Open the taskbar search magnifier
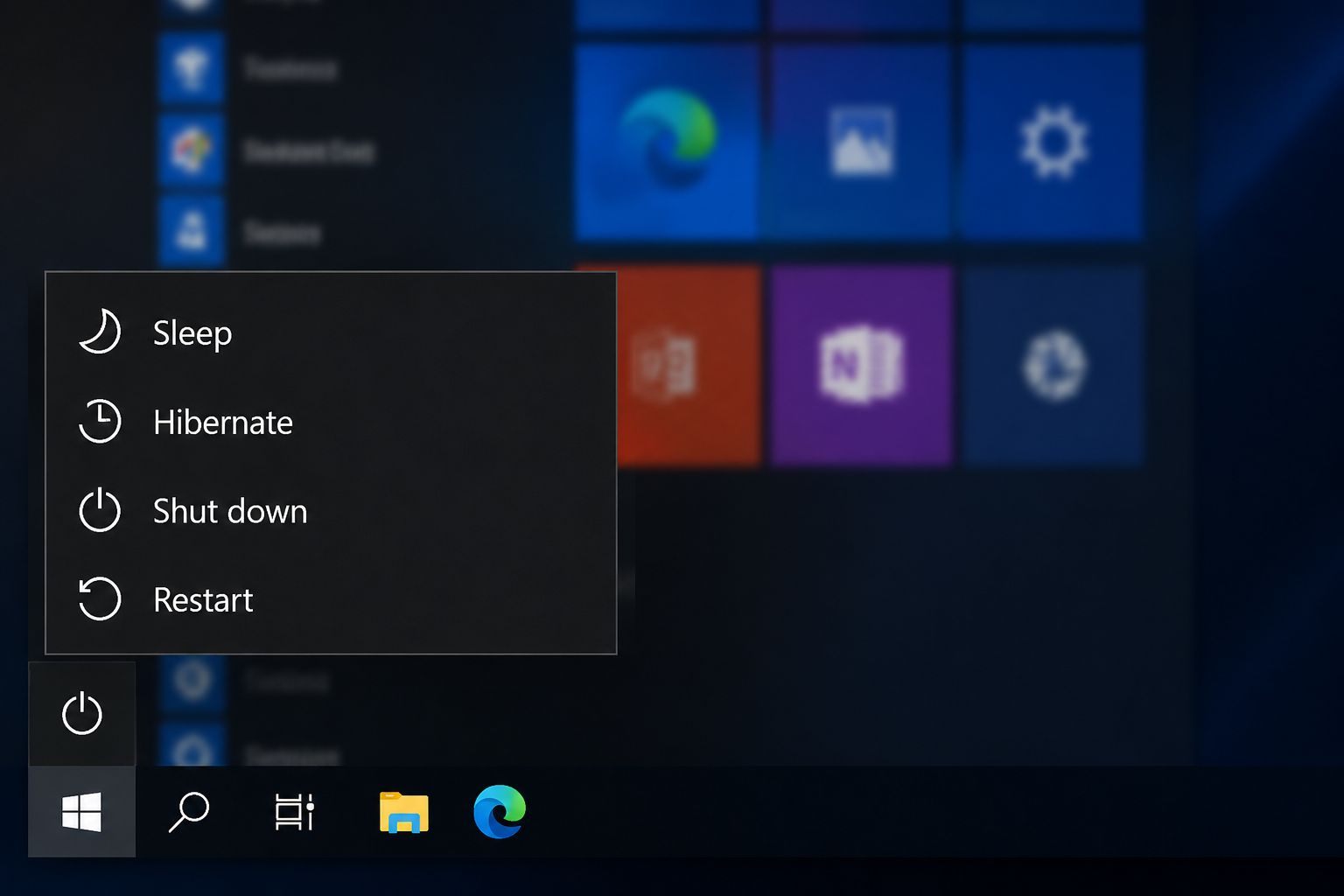This screenshot has width=1344, height=896. pos(188,812)
